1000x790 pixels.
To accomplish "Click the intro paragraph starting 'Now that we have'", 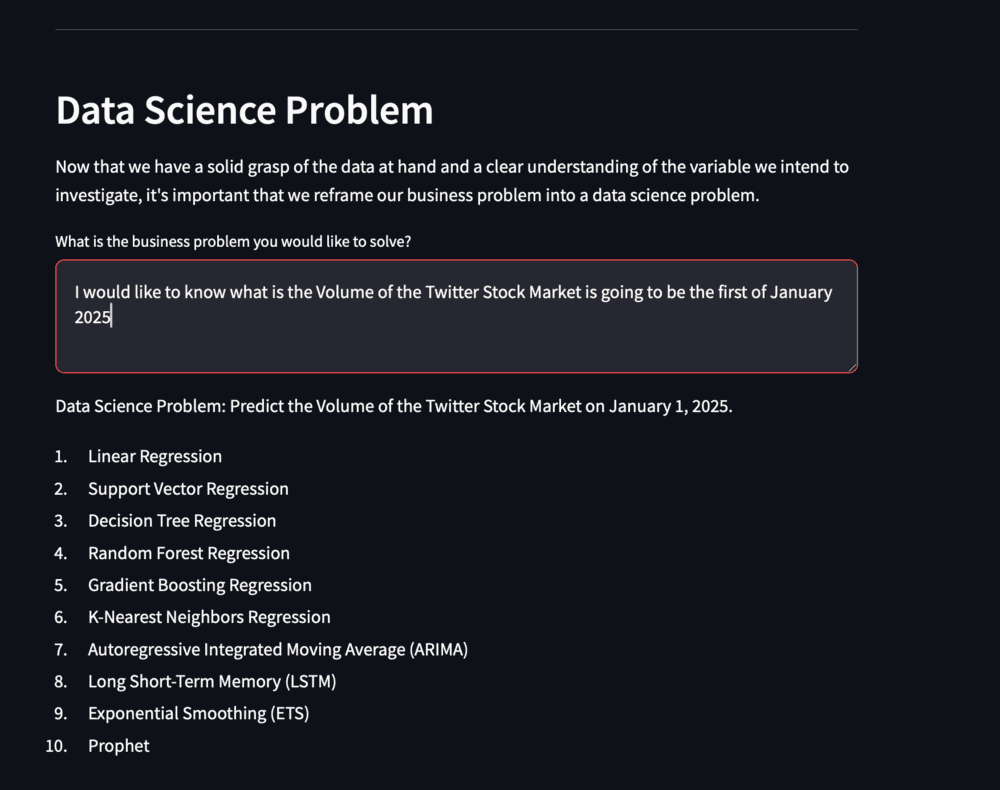I will (452, 180).
